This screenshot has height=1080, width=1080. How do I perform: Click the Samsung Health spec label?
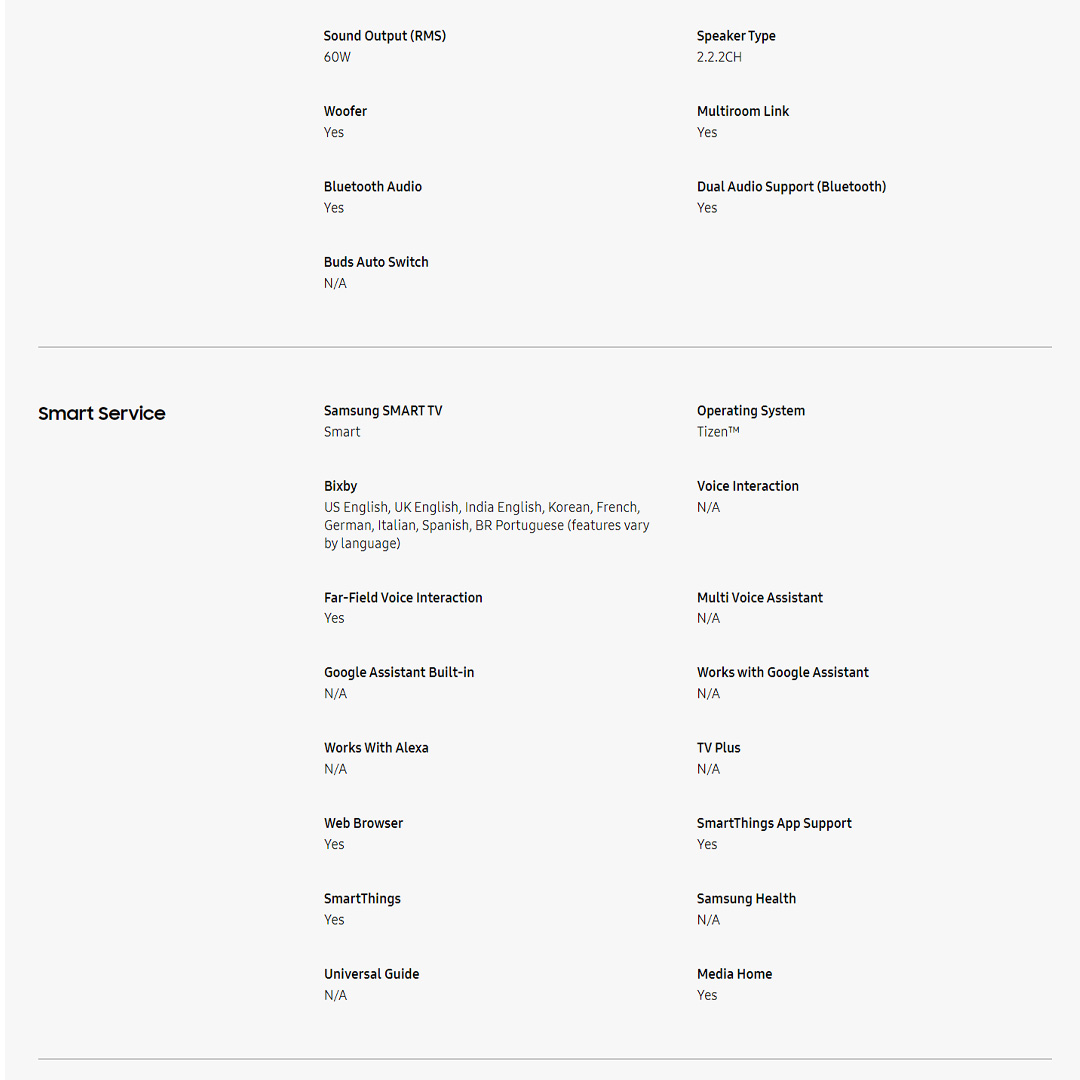click(746, 899)
